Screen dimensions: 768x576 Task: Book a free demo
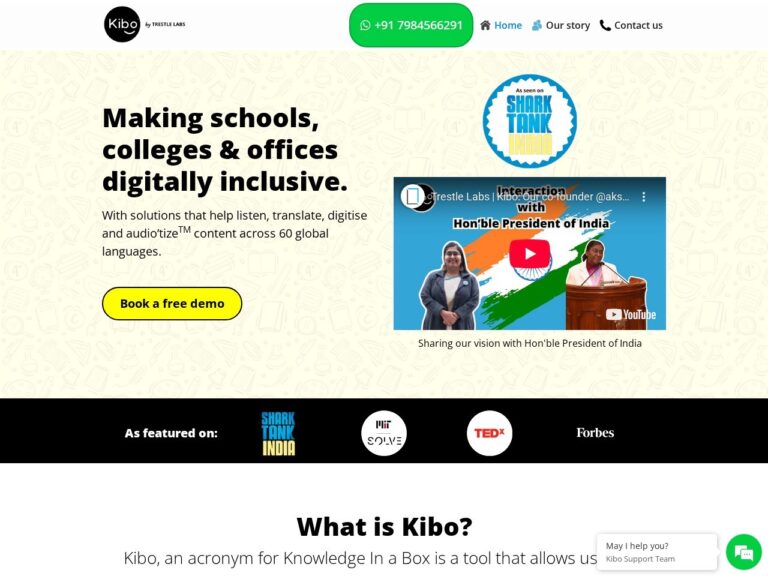(172, 304)
